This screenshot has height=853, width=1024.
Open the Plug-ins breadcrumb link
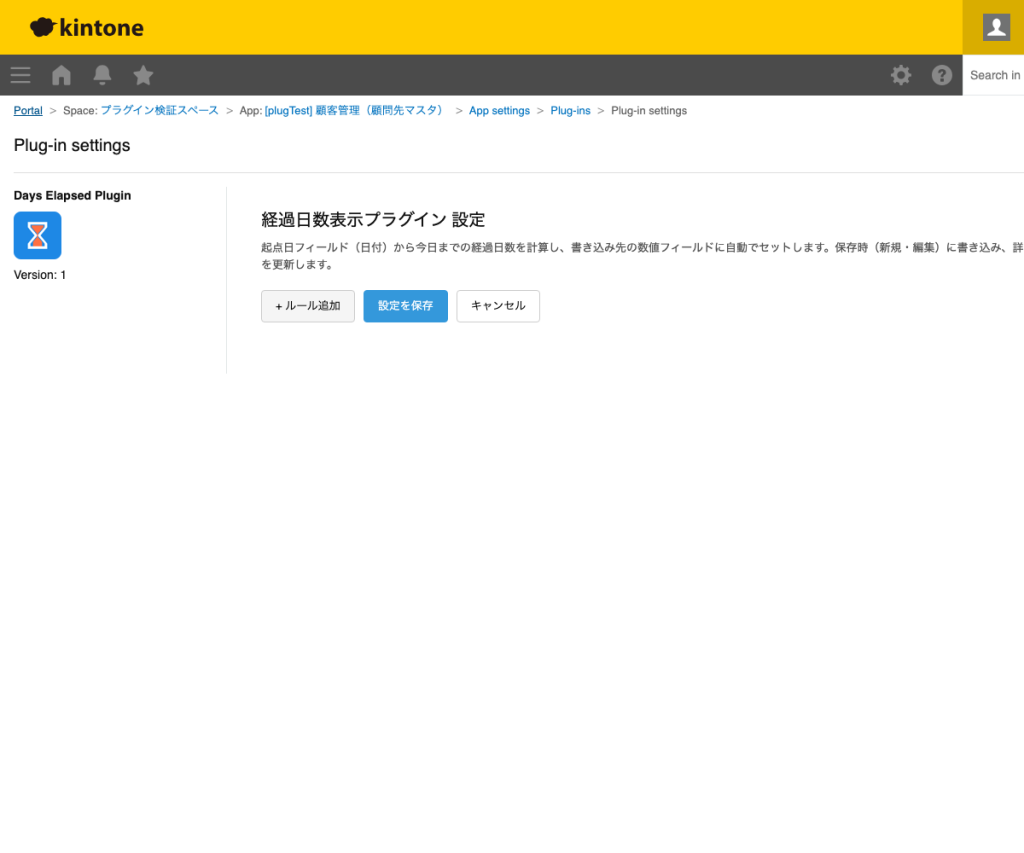point(570,110)
